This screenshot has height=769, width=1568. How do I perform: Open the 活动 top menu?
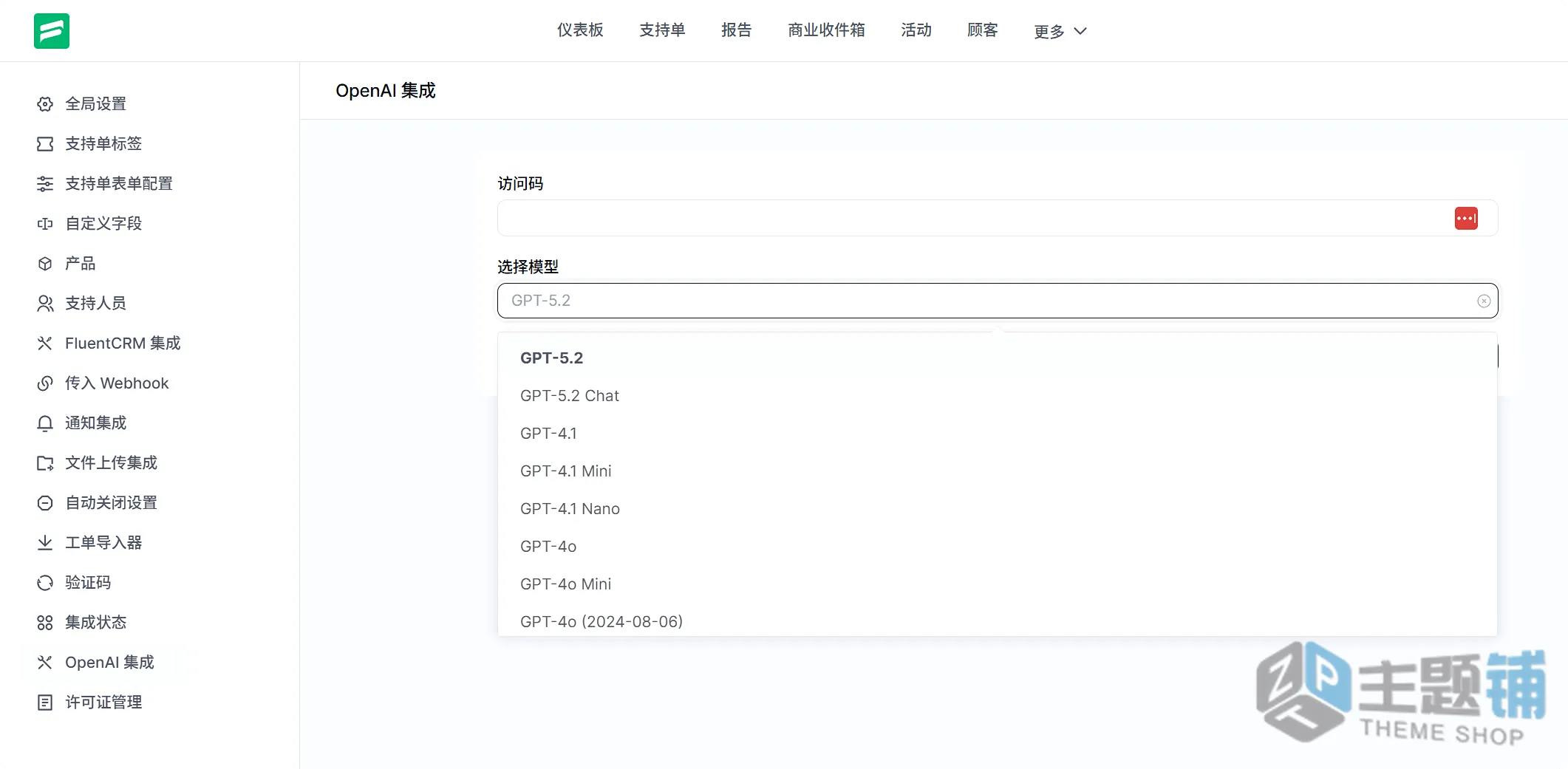916,30
